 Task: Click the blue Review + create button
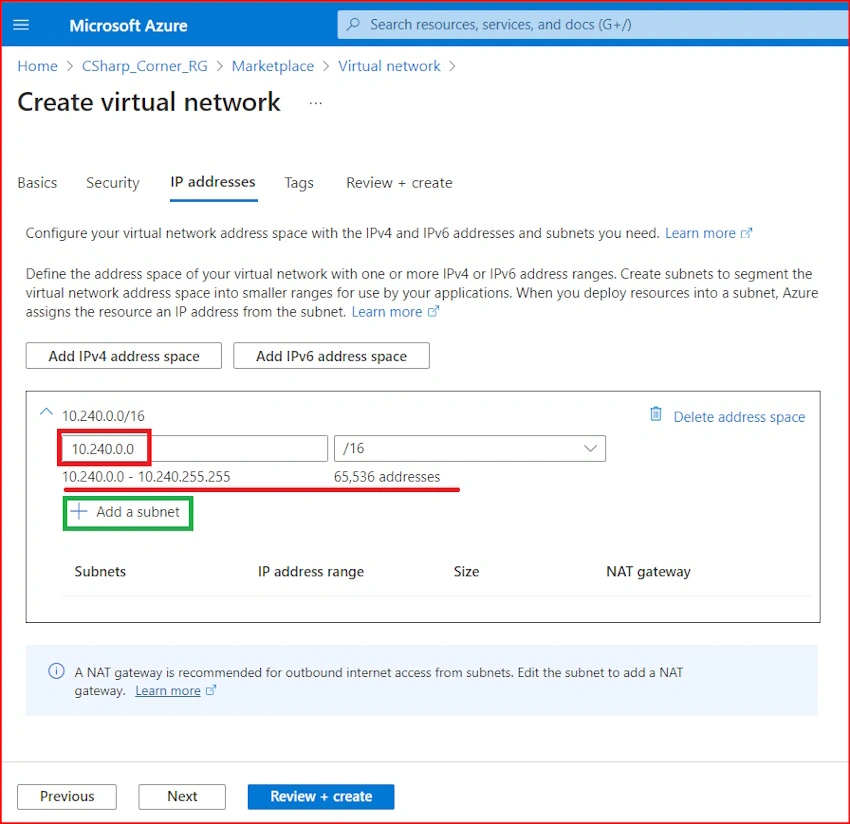coord(321,796)
